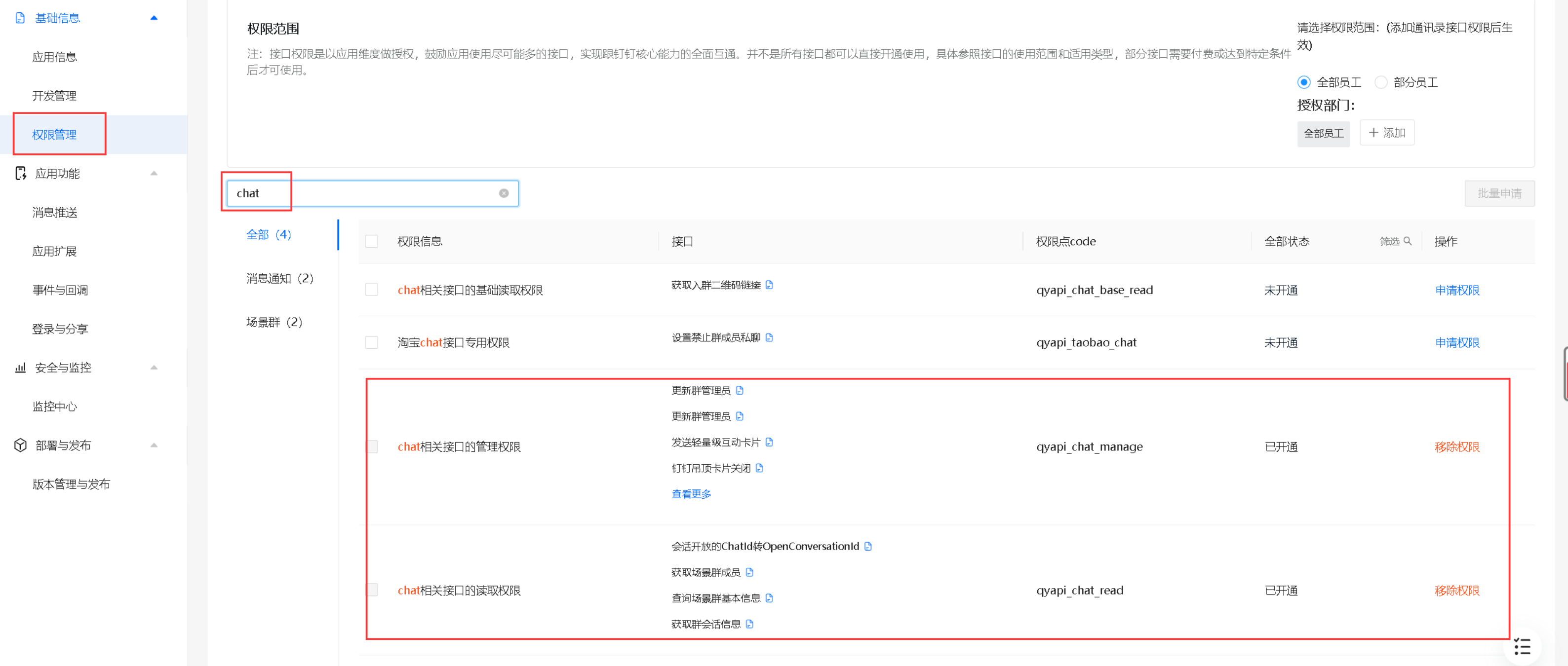Viewport: 1568px width, 666px height.
Task: Check the select-all checkbox in table header
Action: (x=372, y=241)
